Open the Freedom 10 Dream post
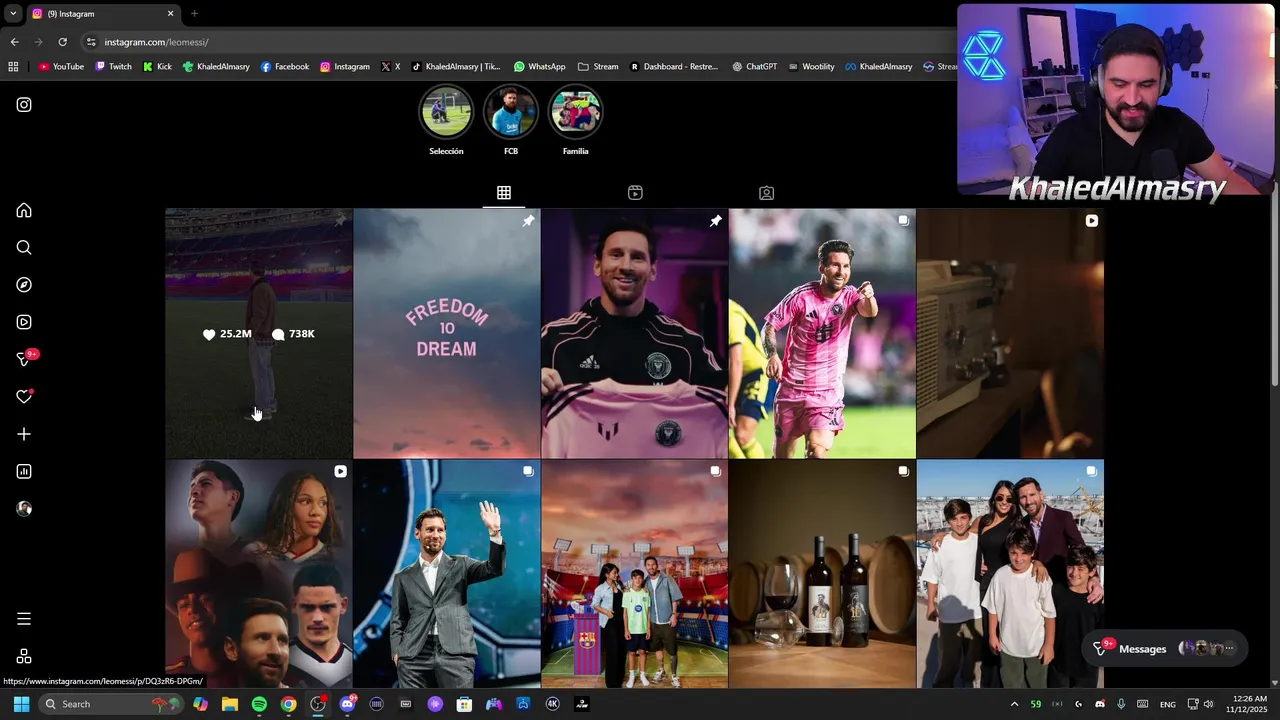 [447, 333]
